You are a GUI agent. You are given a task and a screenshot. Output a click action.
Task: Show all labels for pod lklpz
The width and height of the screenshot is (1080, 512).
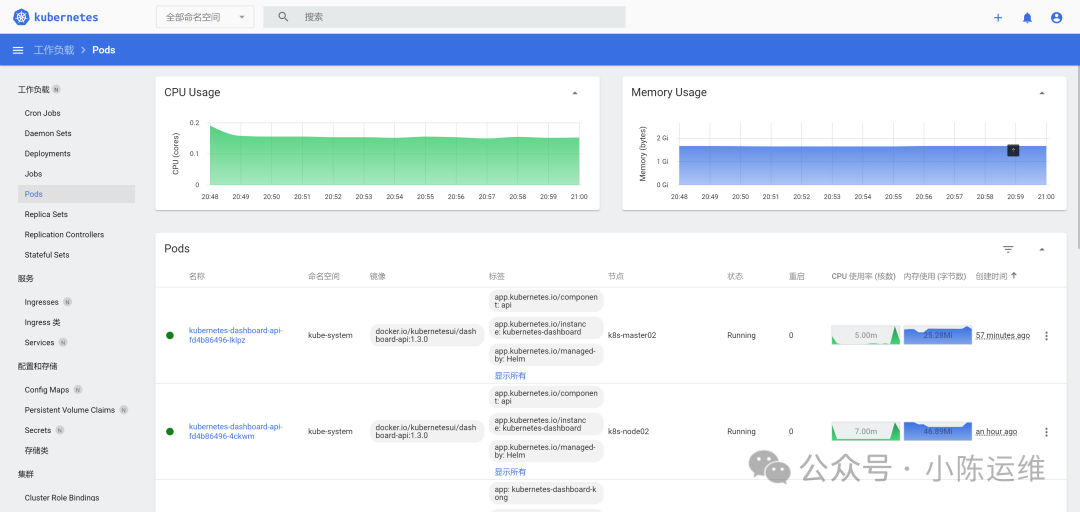pyautogui.click(x=510, y=376)
